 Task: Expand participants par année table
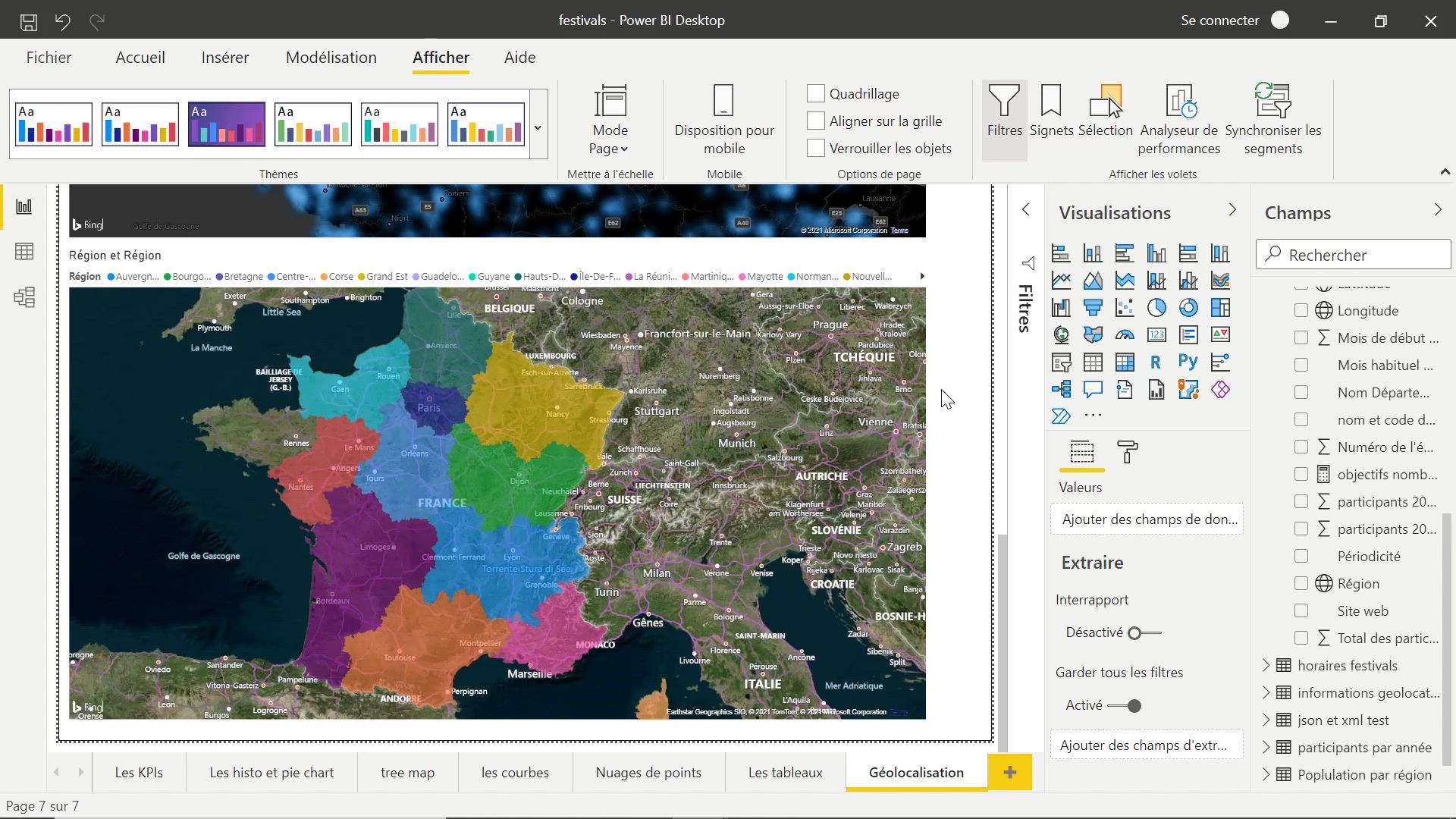coord(1266,747)
